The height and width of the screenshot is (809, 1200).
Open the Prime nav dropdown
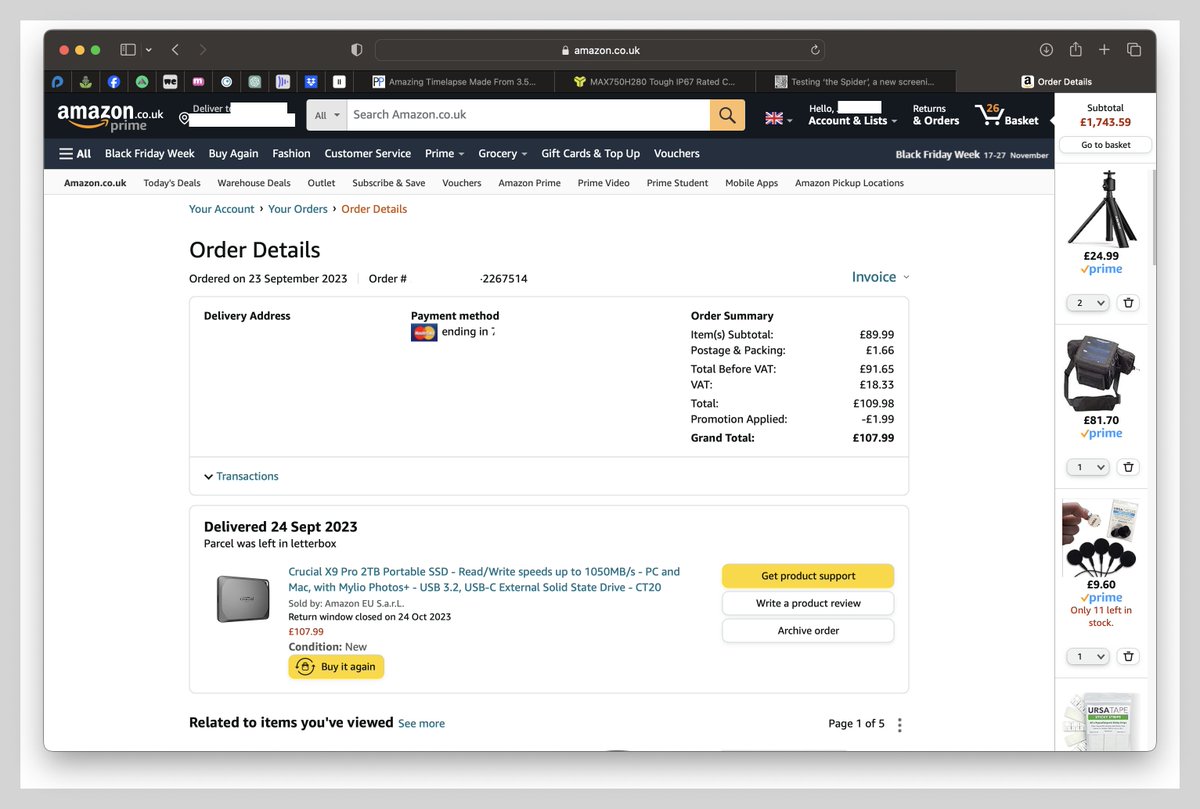pyautogui.click(x=444, y=154)
